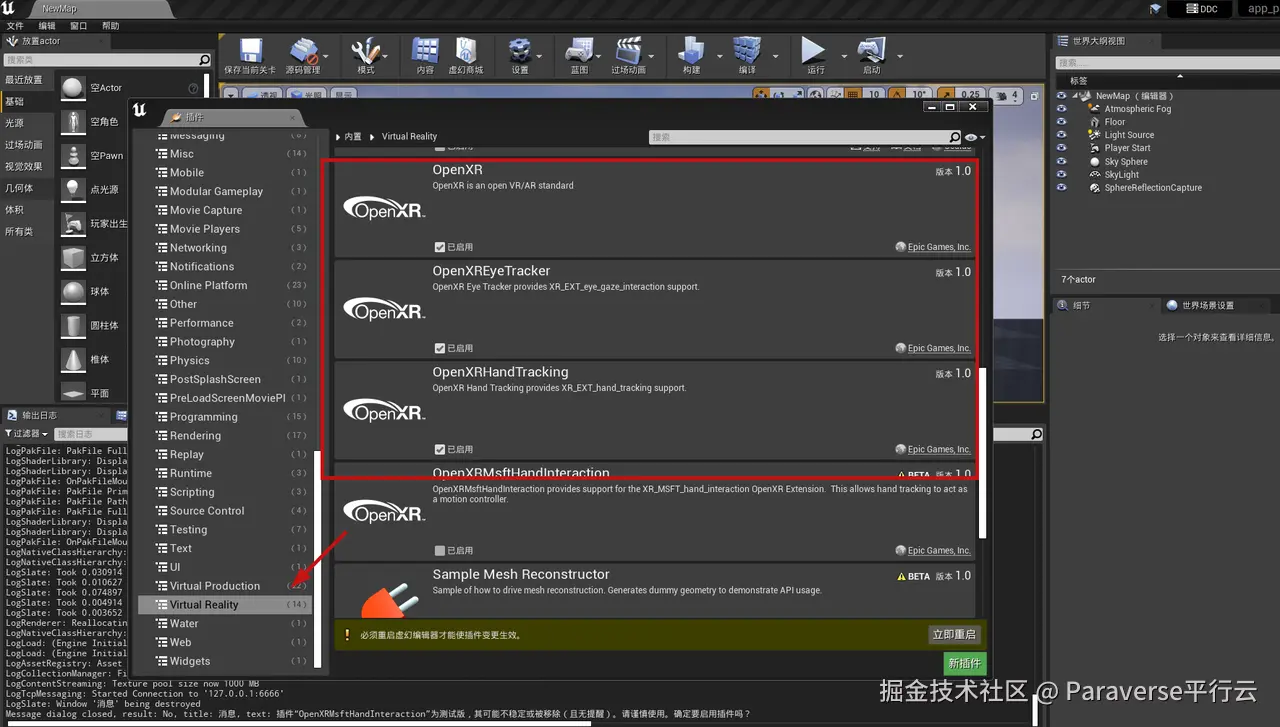Select Cube shape icon

[x=73, y=257]
